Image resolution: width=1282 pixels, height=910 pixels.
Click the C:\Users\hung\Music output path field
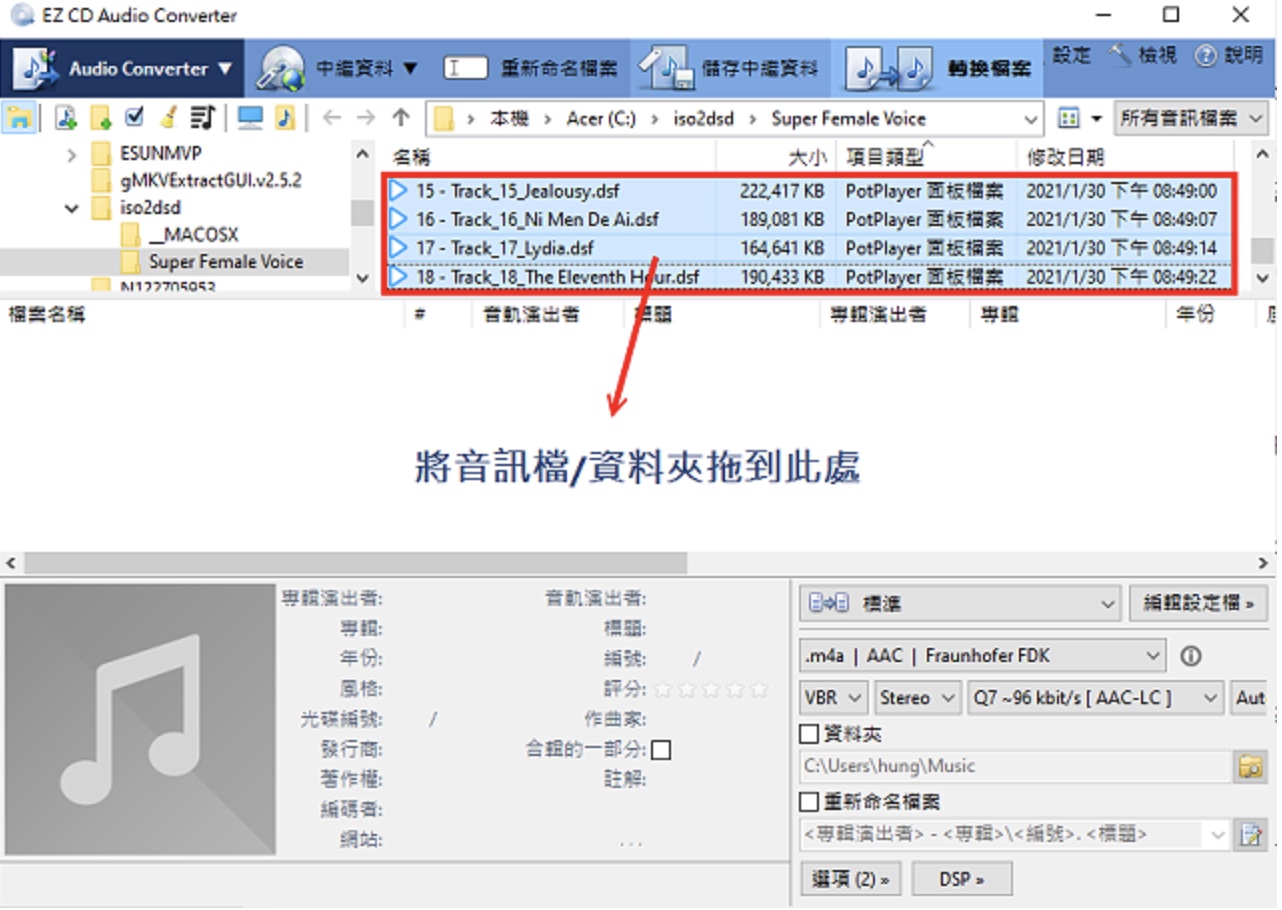(1015, 767)
